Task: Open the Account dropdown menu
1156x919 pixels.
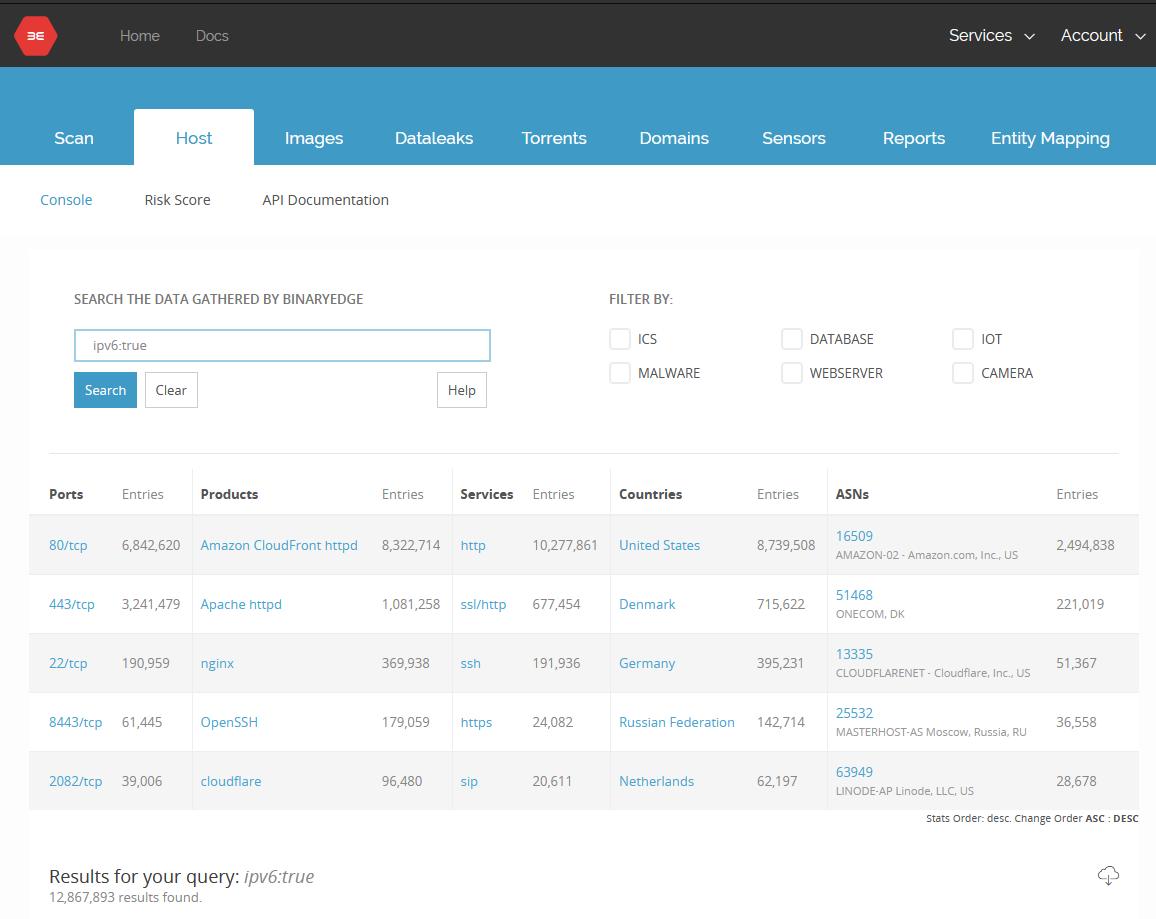Action: click(x=1102, y=35)
